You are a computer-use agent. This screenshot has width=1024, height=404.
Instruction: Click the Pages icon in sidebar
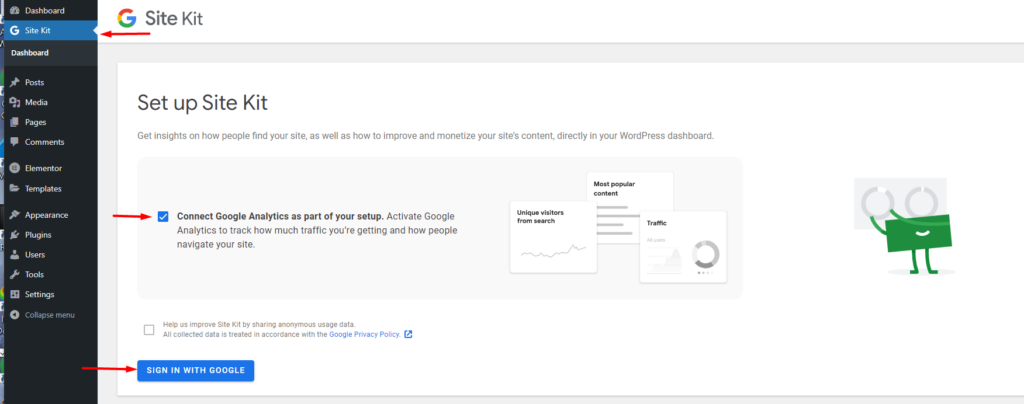click(14, 122)
